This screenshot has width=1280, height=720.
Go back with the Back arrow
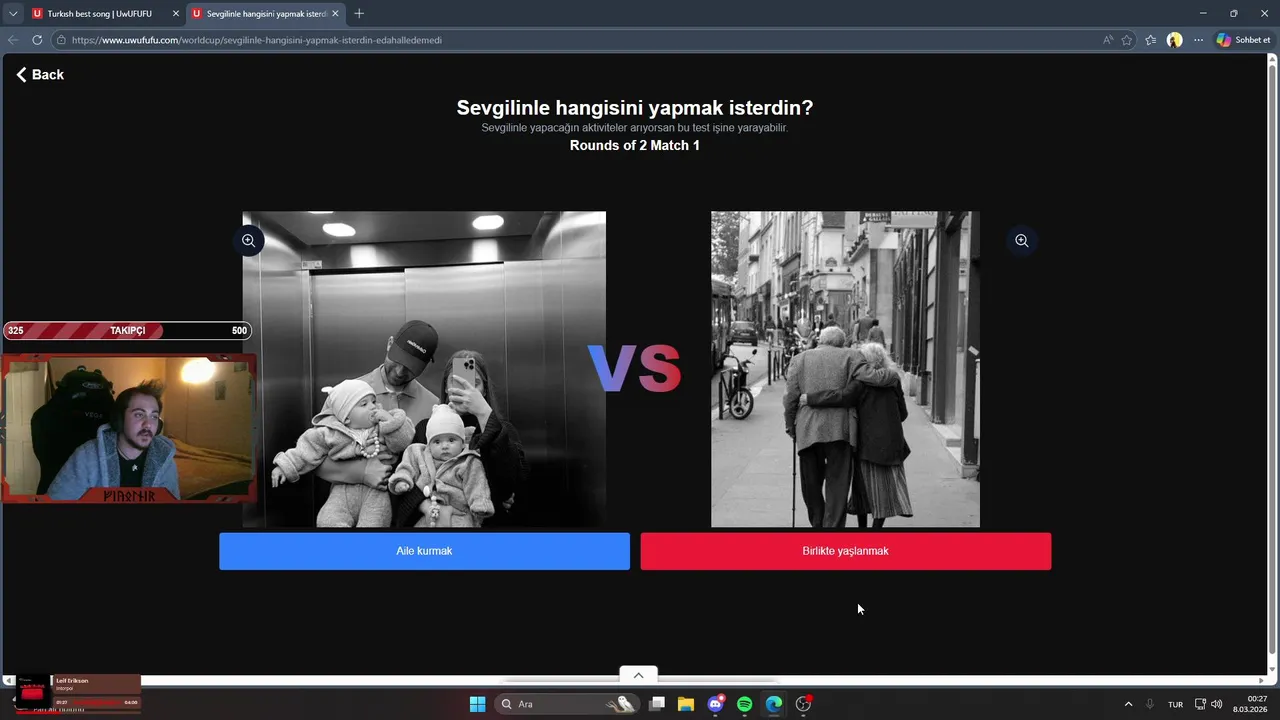[40, 75]
